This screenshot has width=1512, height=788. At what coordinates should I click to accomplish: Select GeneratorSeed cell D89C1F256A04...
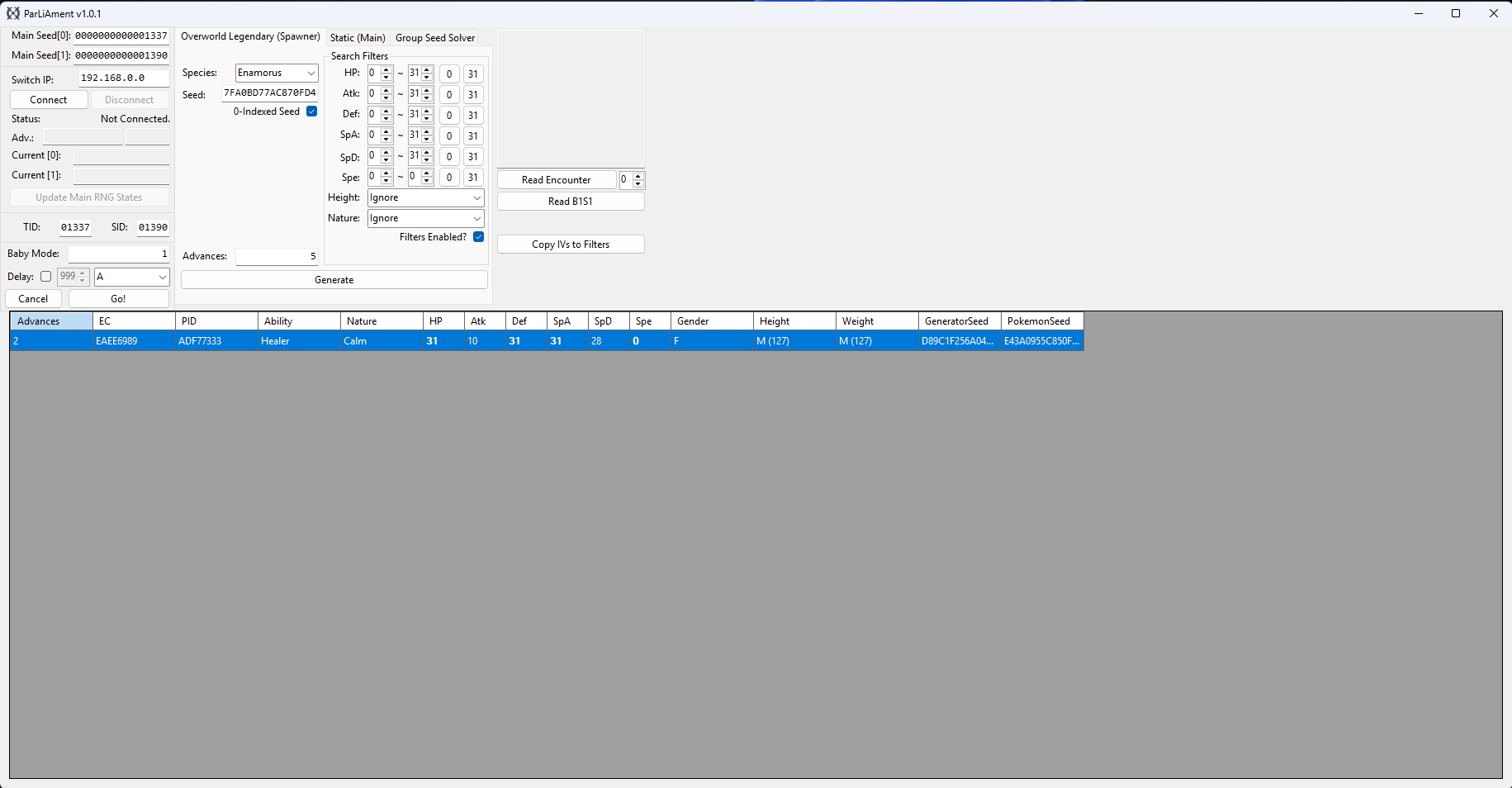point(960,340)
